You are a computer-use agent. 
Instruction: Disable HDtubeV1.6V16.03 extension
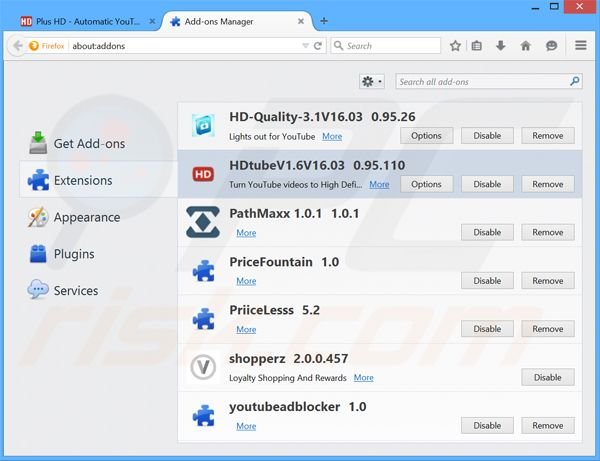pos(487,184)
